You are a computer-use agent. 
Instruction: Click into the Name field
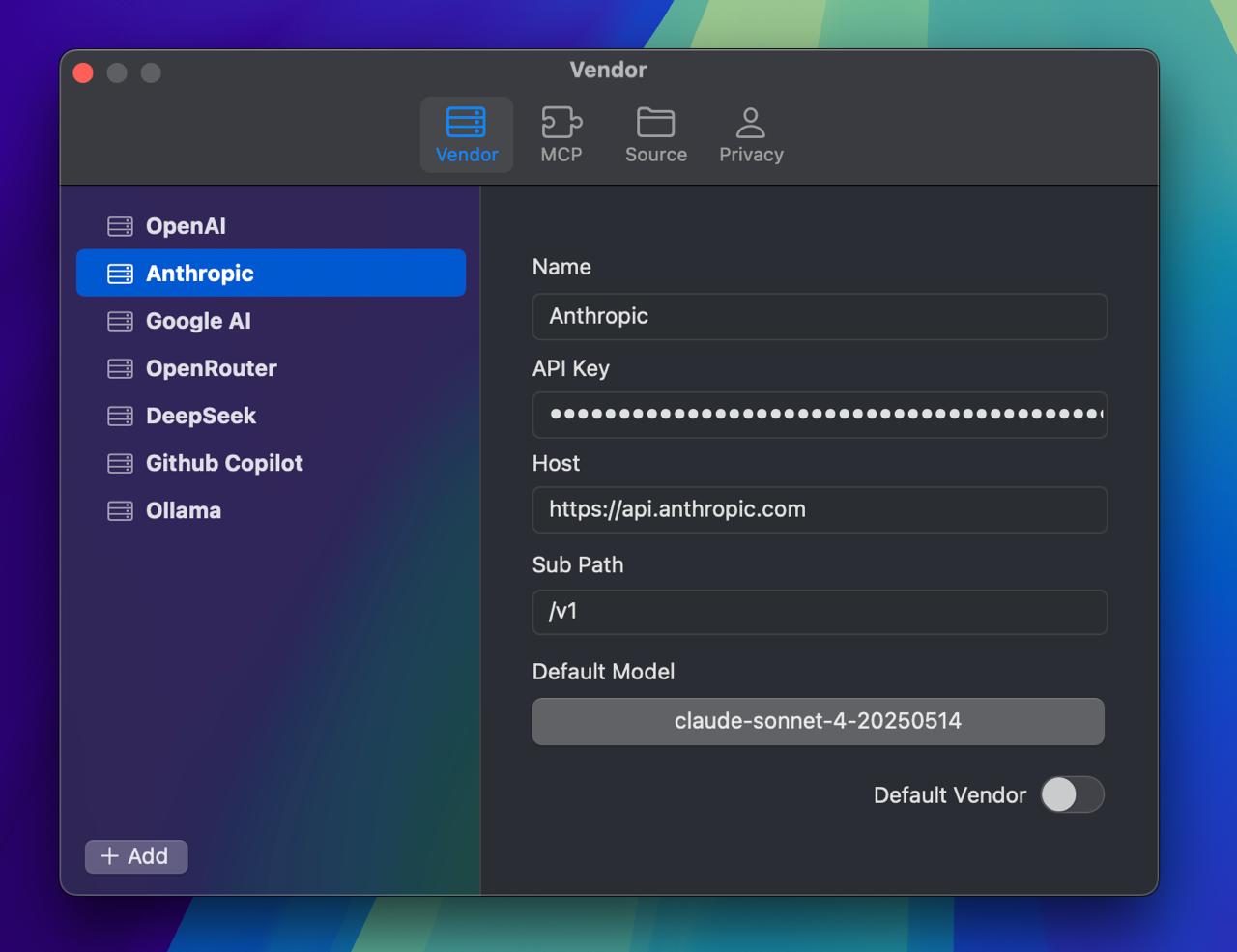tap(820, 317)
